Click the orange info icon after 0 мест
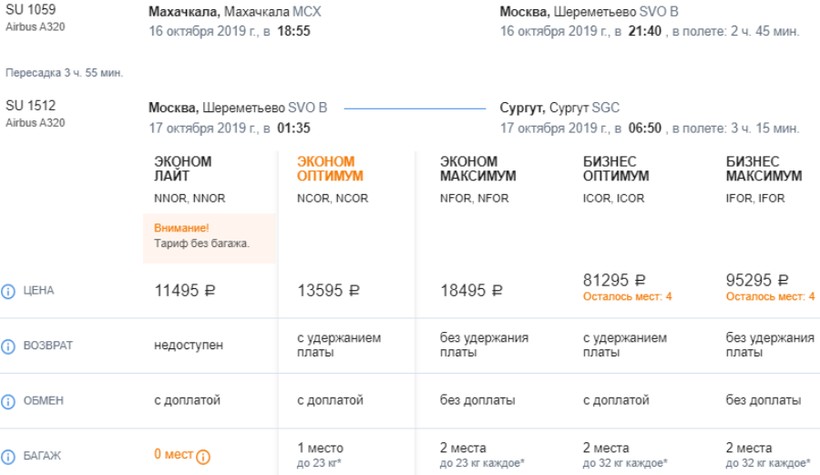This screenshot has width=820, height=475. [x=204, y=457]
